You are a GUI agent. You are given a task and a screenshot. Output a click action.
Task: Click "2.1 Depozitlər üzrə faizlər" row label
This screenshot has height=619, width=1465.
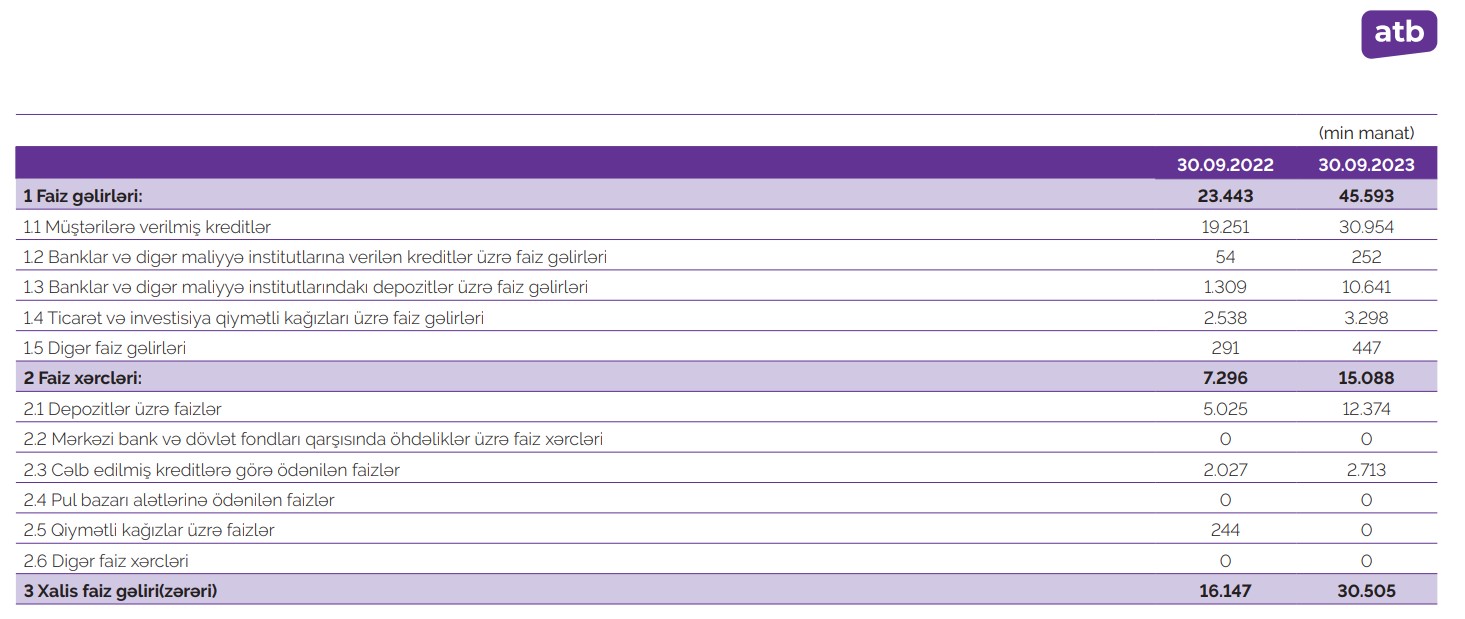click(122, 409)
